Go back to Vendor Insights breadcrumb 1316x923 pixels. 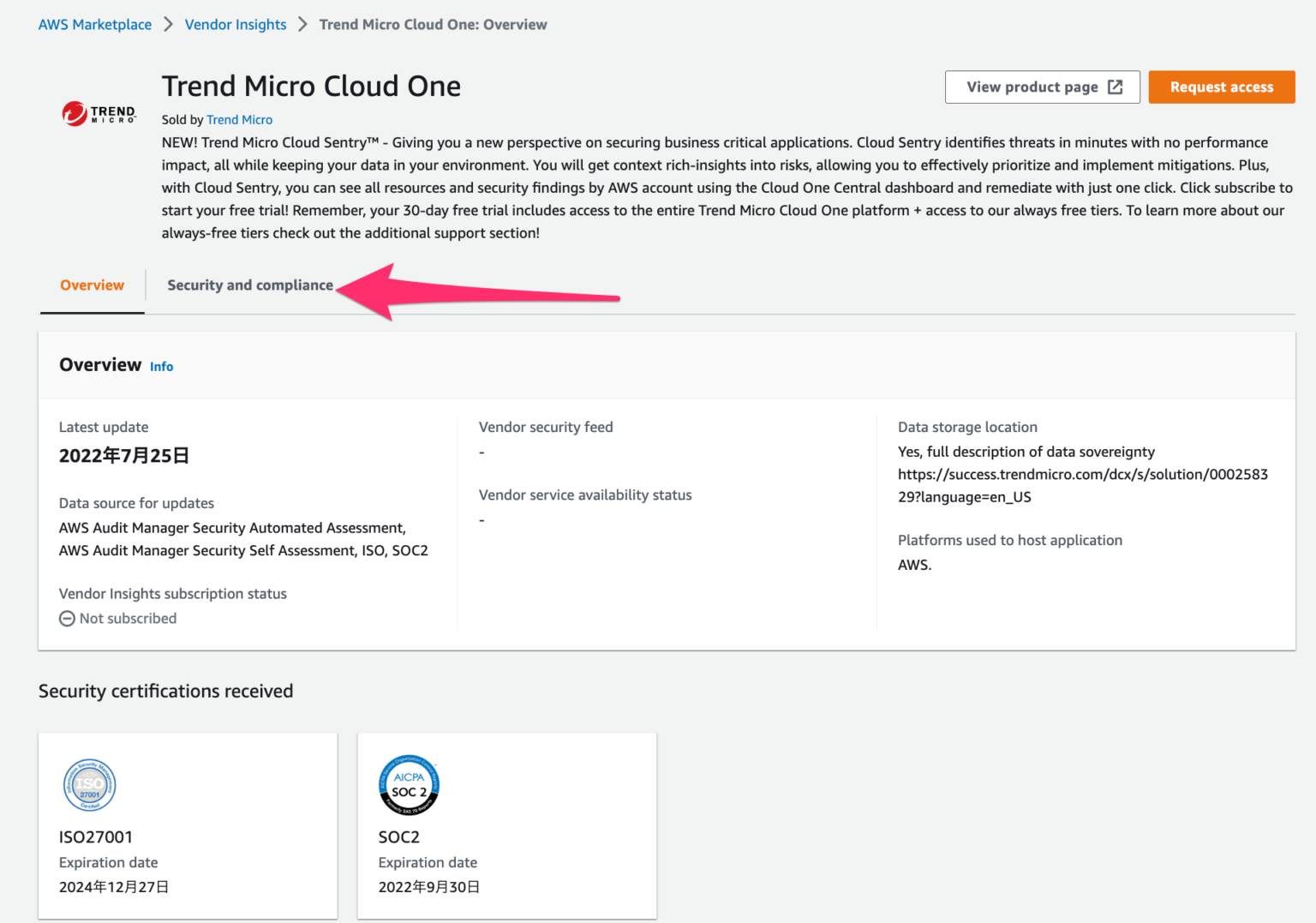[x=236, y=24]
